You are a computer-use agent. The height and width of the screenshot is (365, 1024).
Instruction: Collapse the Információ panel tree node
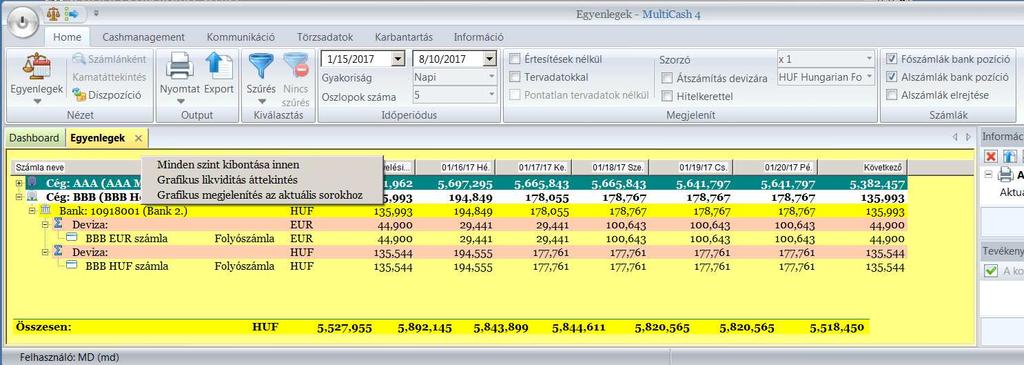[x=989, y=175]
